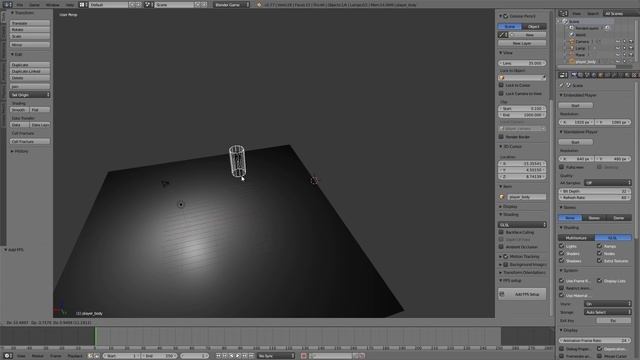Collapse the Edit panel header
The height and width of the screenshot is (360, 640).
16,54
